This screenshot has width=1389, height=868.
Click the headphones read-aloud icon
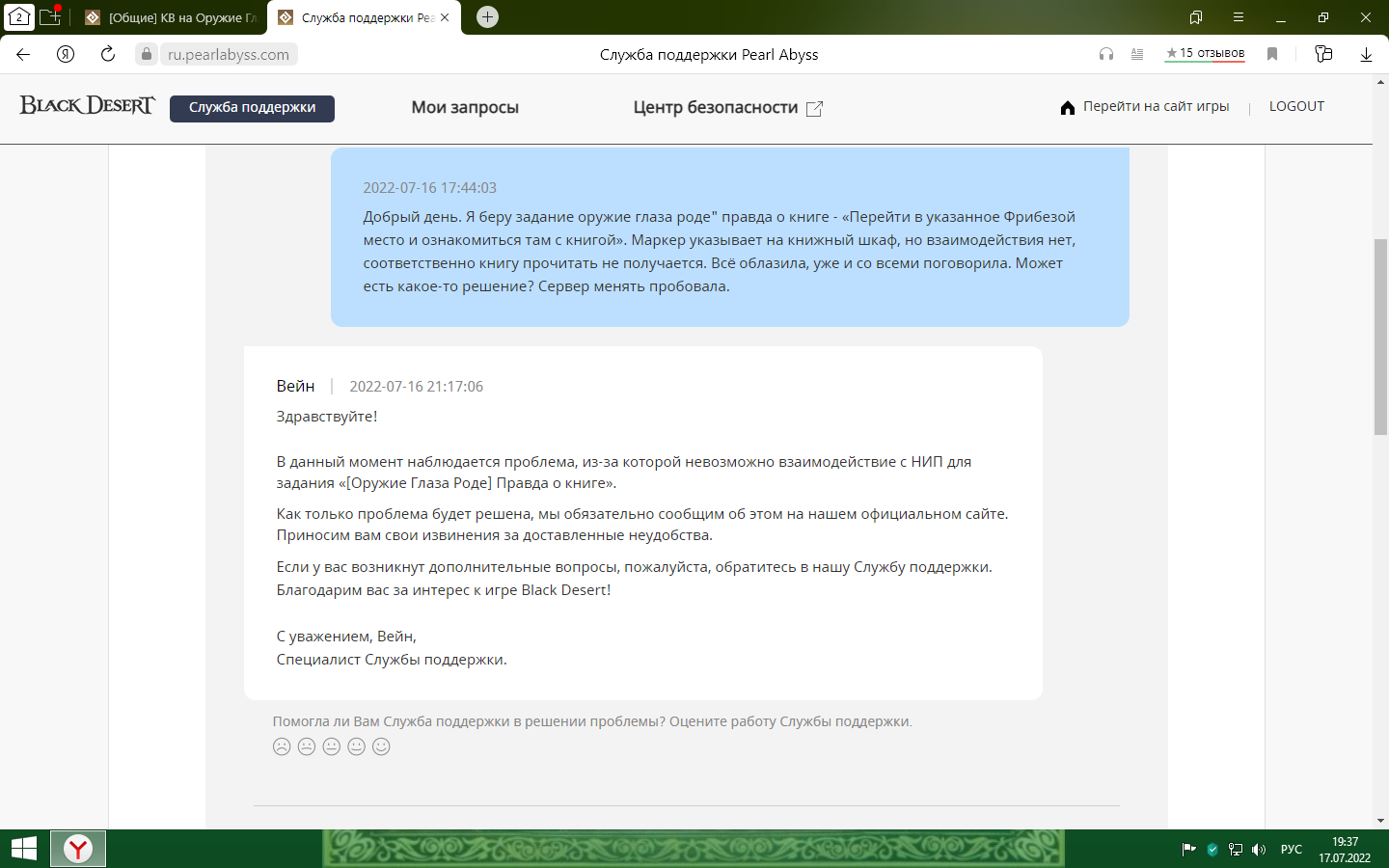tap(1106, 55)
